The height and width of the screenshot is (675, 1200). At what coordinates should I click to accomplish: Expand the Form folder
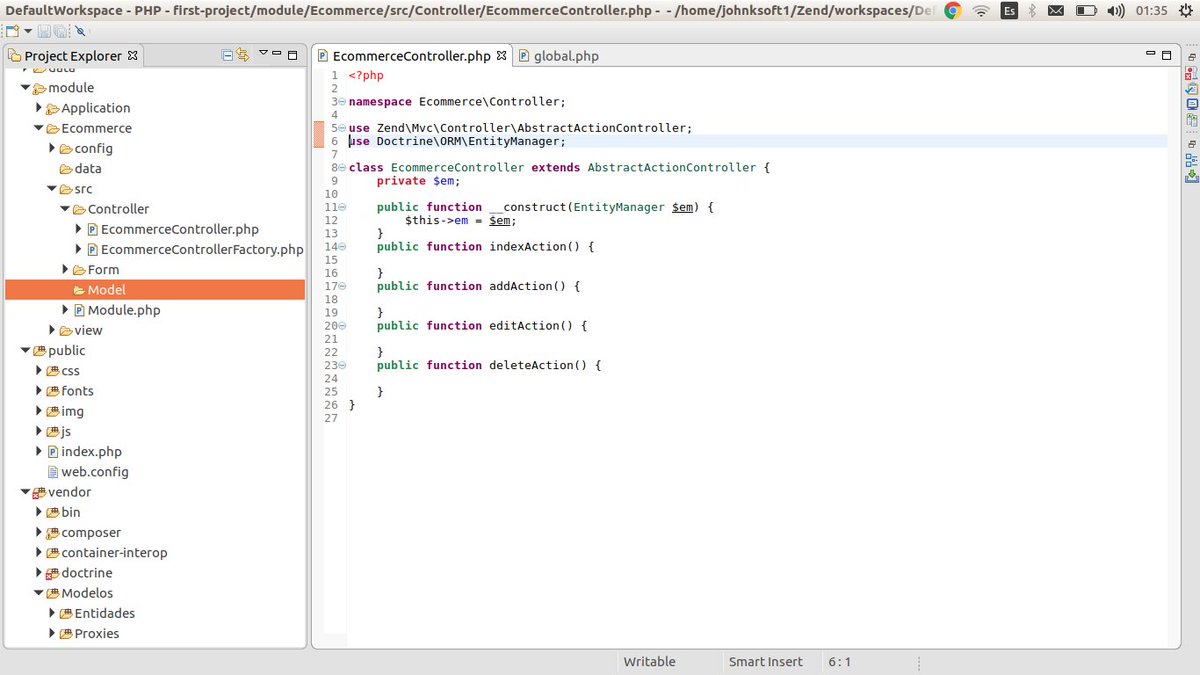coord(65,270)
